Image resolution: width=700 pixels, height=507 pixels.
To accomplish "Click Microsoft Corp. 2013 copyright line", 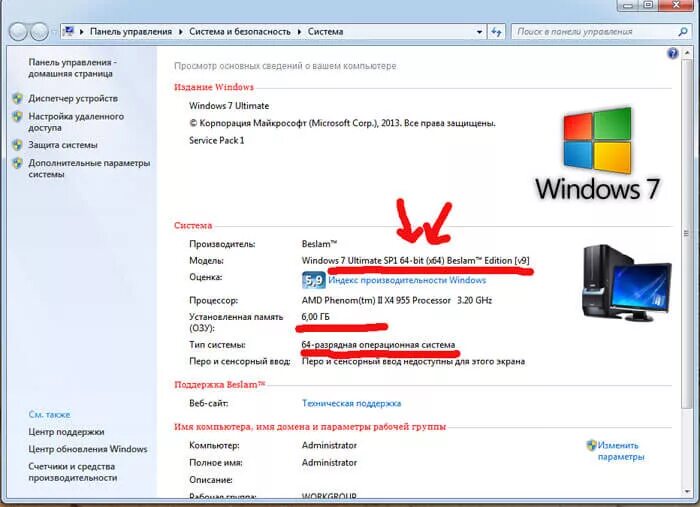I will click(x=342, y=123).
